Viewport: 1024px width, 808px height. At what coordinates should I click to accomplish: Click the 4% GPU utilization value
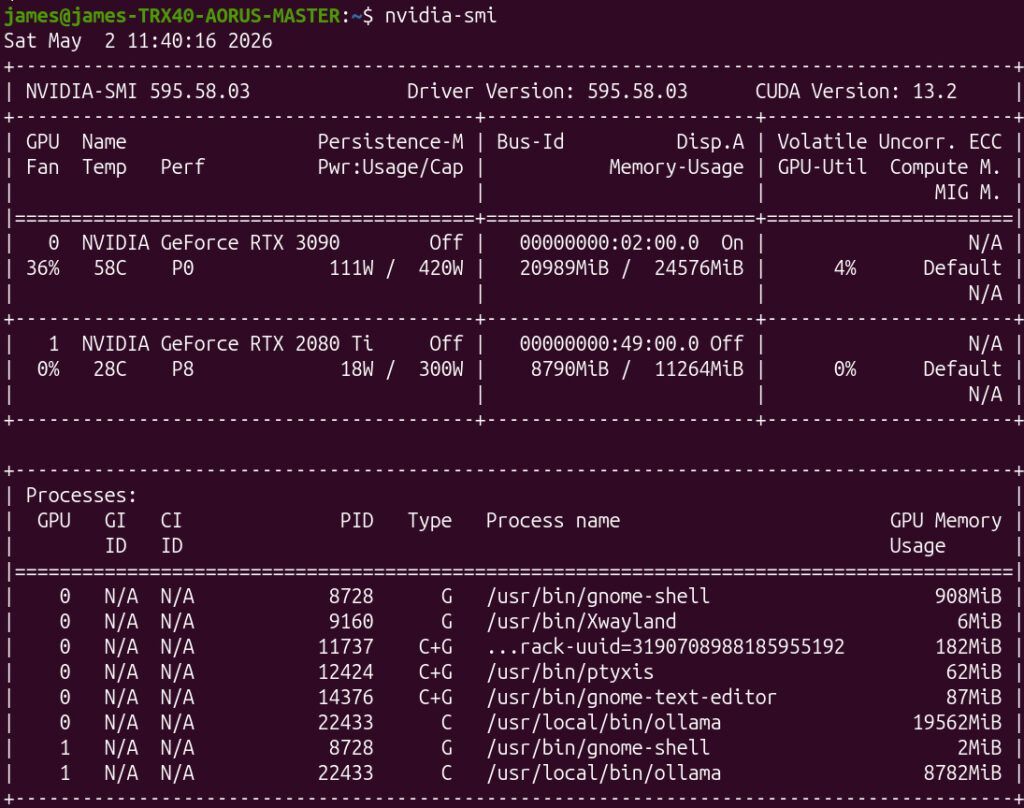pyautogui.click(x=845, y=268)
